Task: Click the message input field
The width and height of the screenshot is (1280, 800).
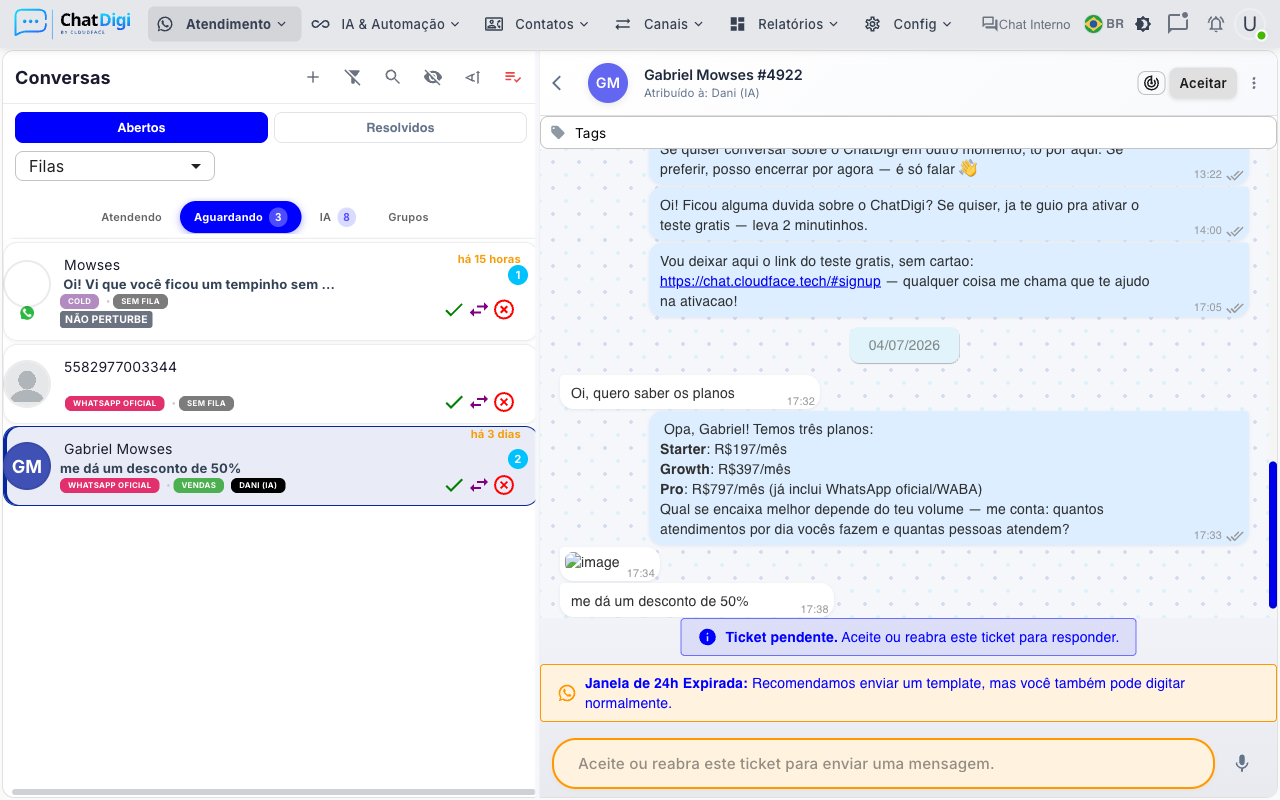Action: [x=883, y=763]
